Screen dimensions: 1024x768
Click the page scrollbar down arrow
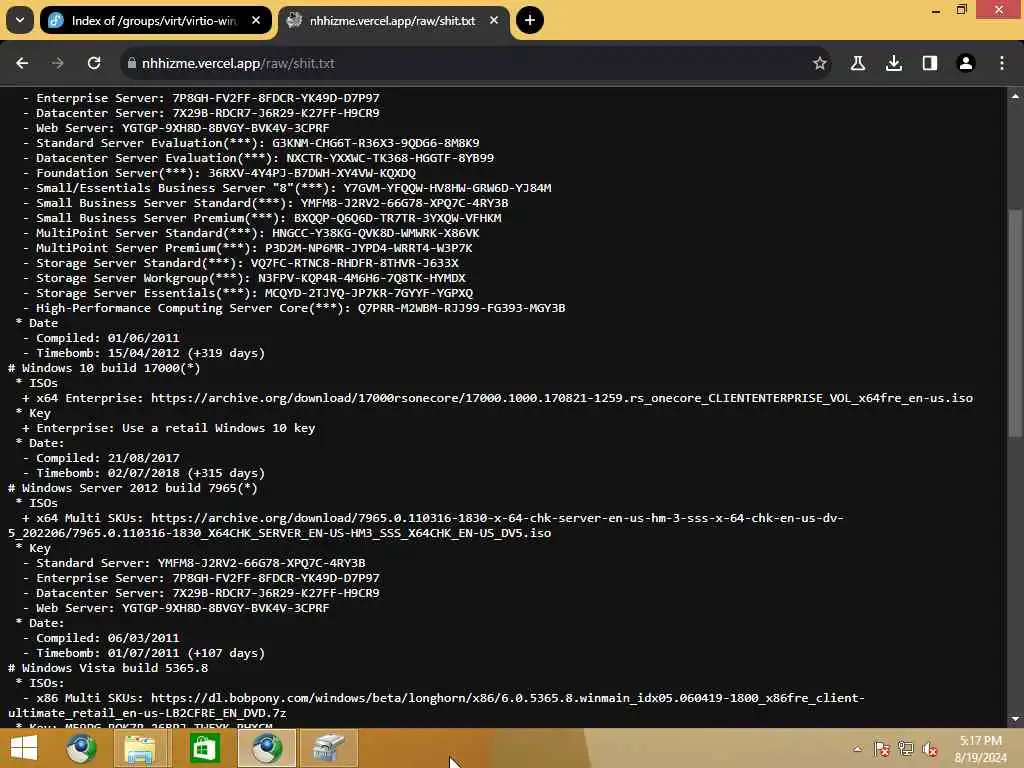point(1015,719)
